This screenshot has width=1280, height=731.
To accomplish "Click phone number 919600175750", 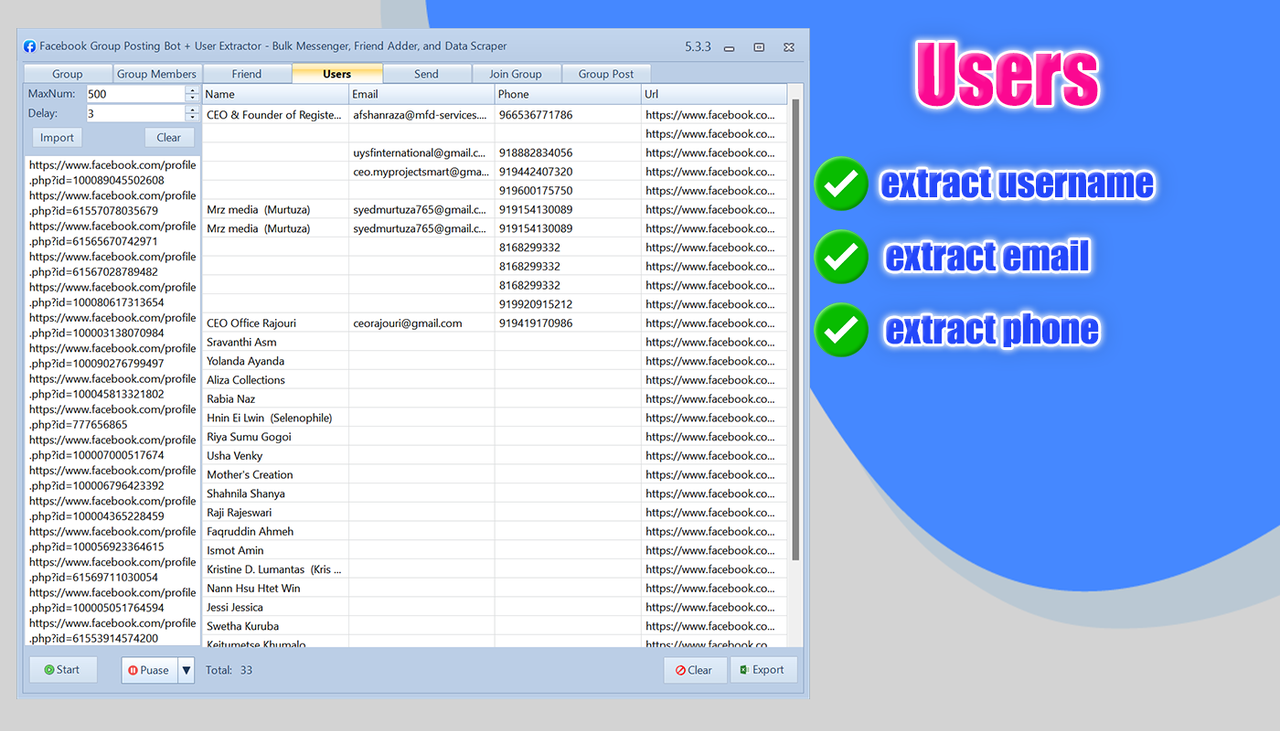I will click(536, 191).
